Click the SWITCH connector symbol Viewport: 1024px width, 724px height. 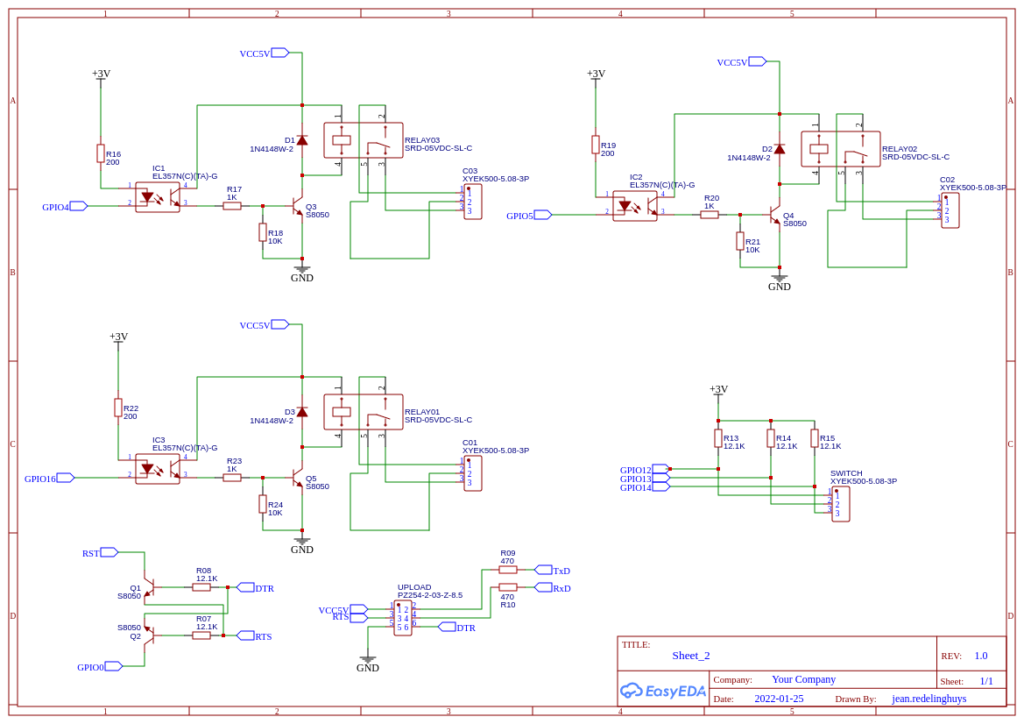point(840,504)
